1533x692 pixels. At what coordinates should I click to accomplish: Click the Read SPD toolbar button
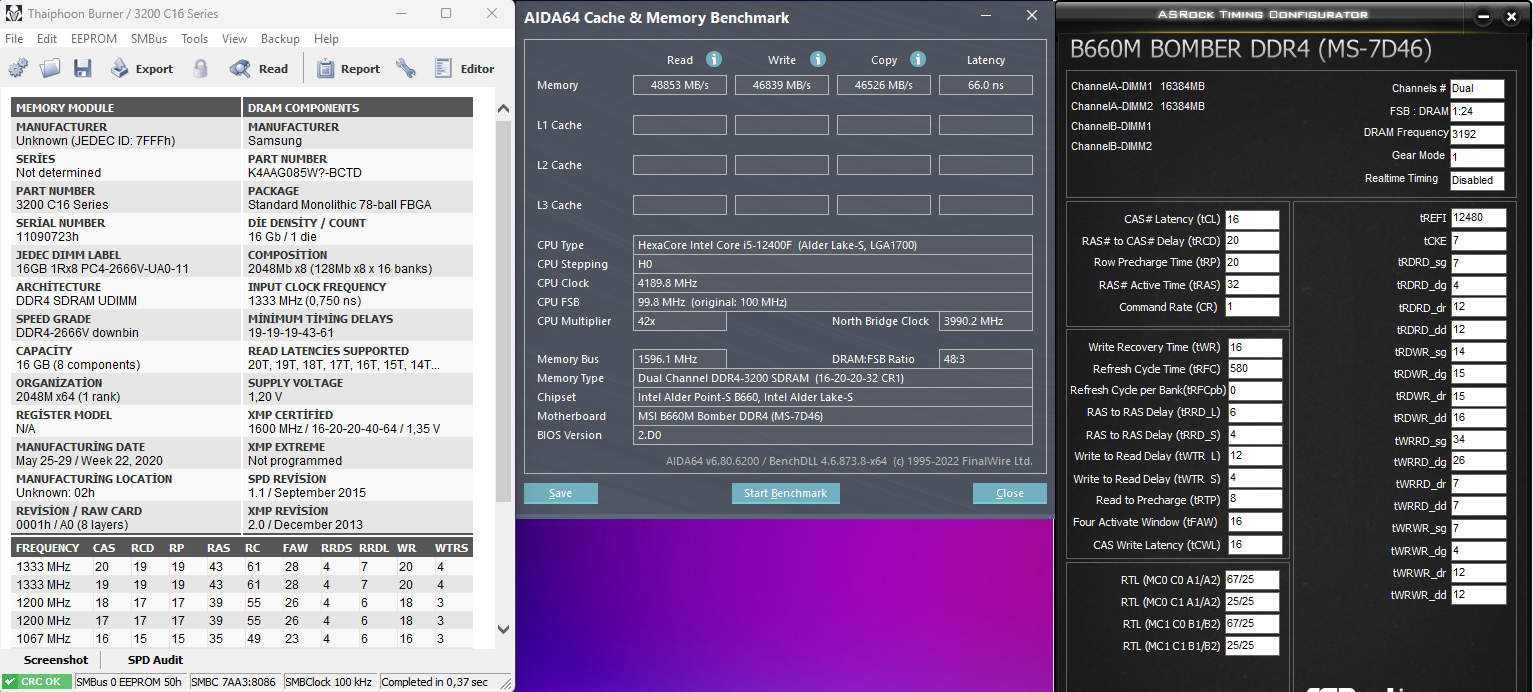(259, 69)
